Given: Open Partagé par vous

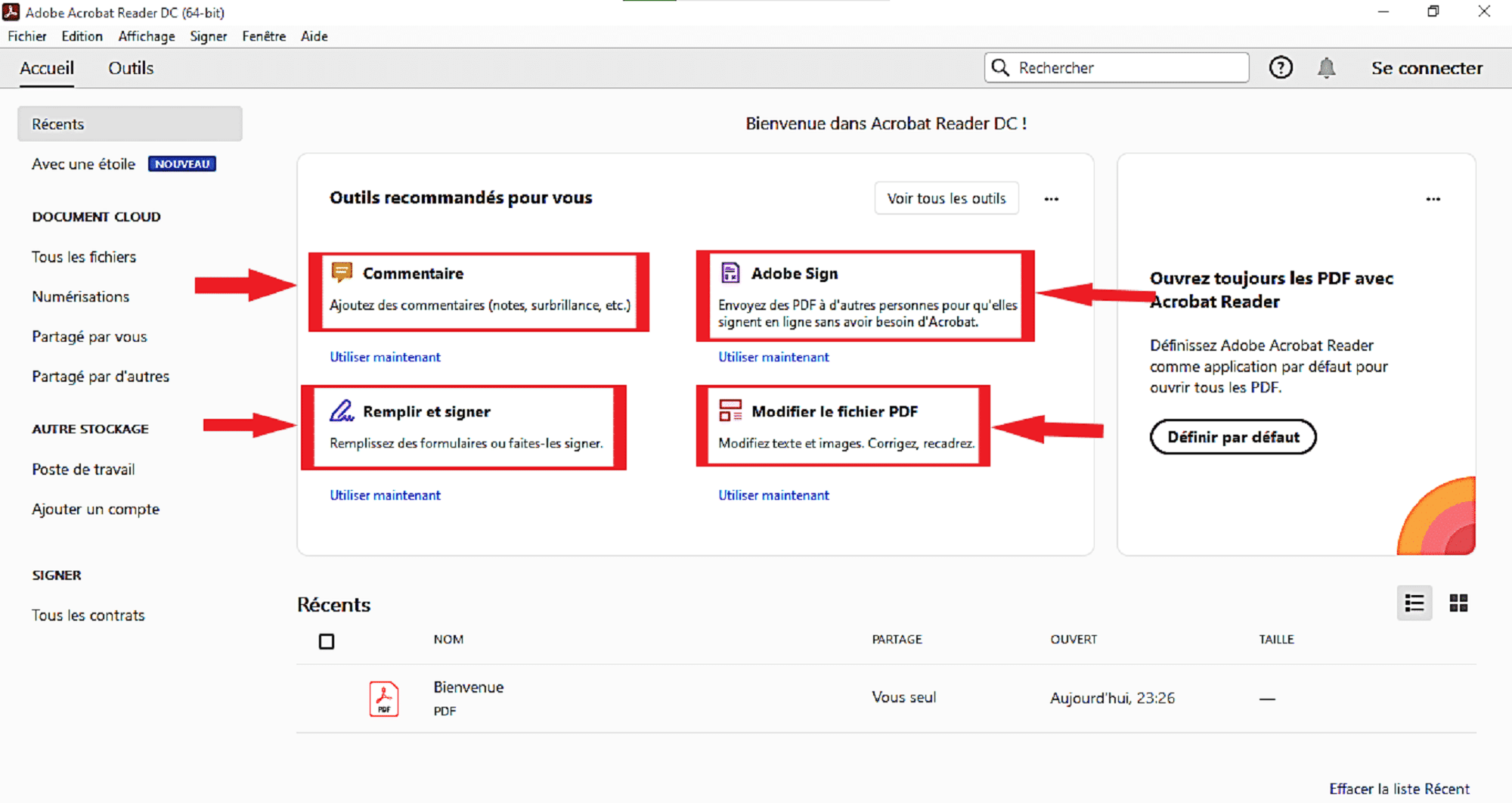Looking at the screenshot, I should tap(89, 336).
